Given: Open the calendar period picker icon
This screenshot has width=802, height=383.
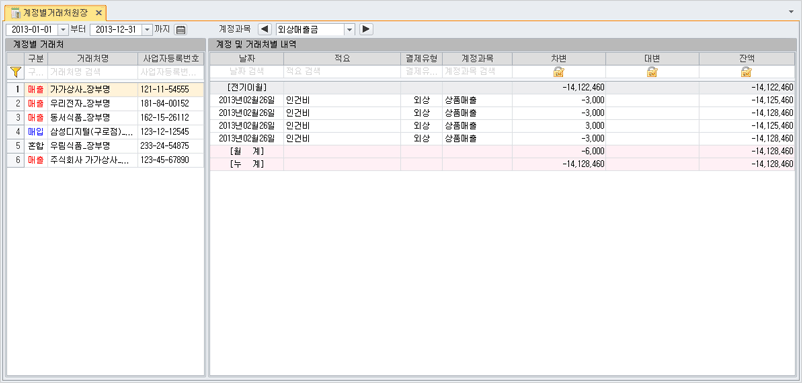Looking at the screenshot, I should tap(181, 30).
